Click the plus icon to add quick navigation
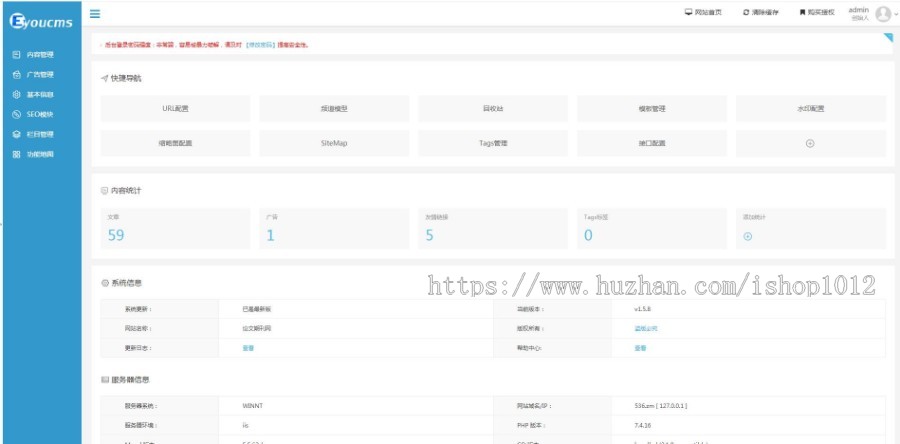 [810, 143]
